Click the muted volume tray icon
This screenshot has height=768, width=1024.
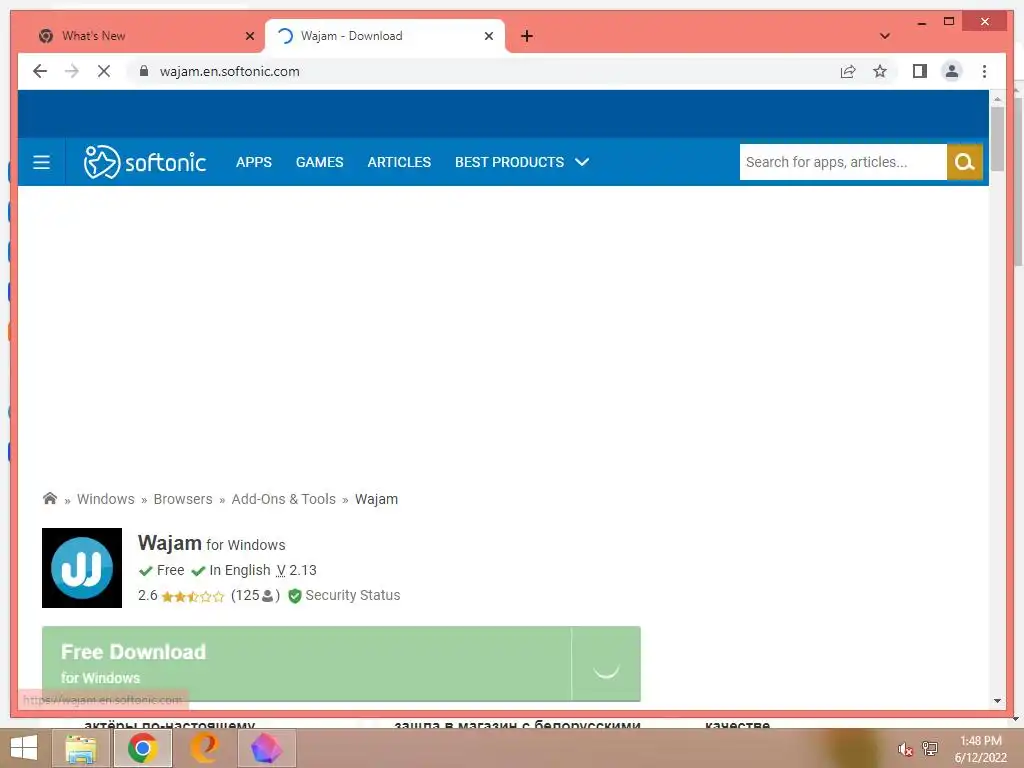(904, 749)
